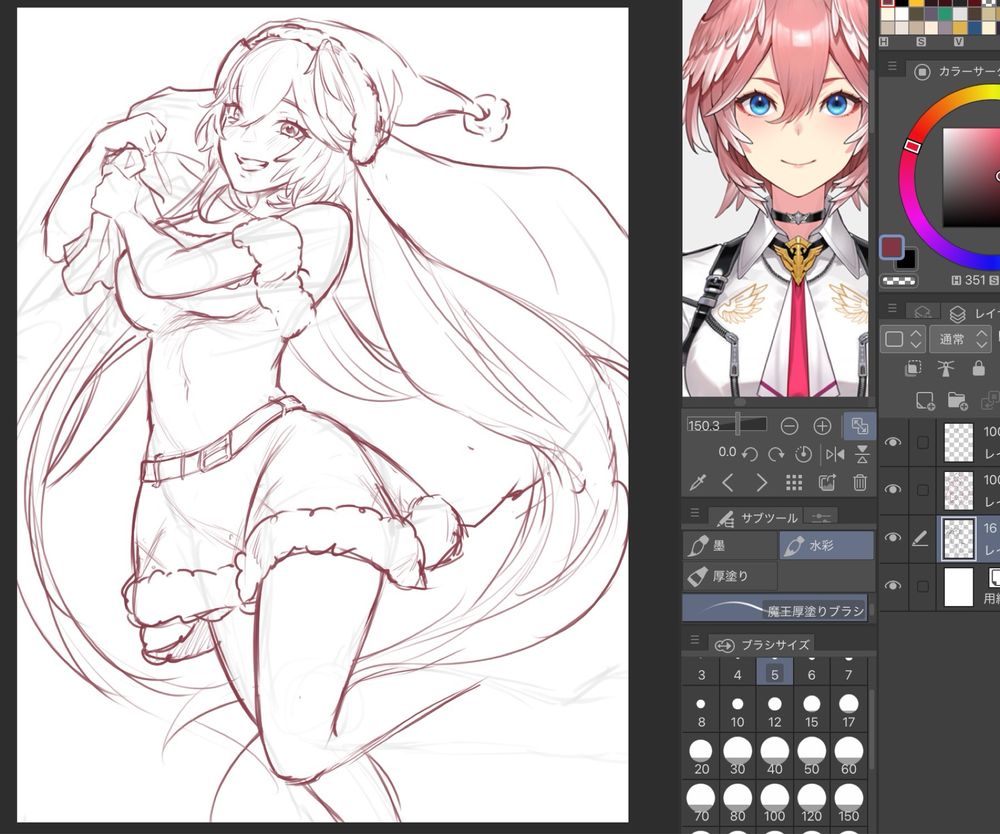Rotate sub view image clockwise
The width and height of the screenshot is (1000, 834).
(x=776, y=454)
